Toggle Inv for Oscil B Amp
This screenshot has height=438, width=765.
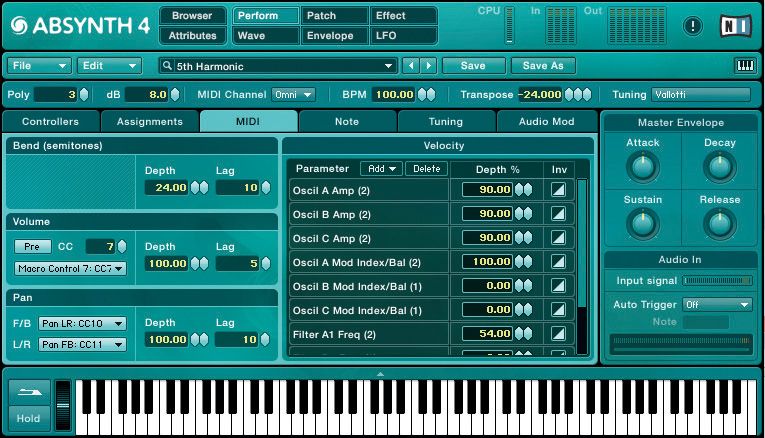tap(558, 214)
